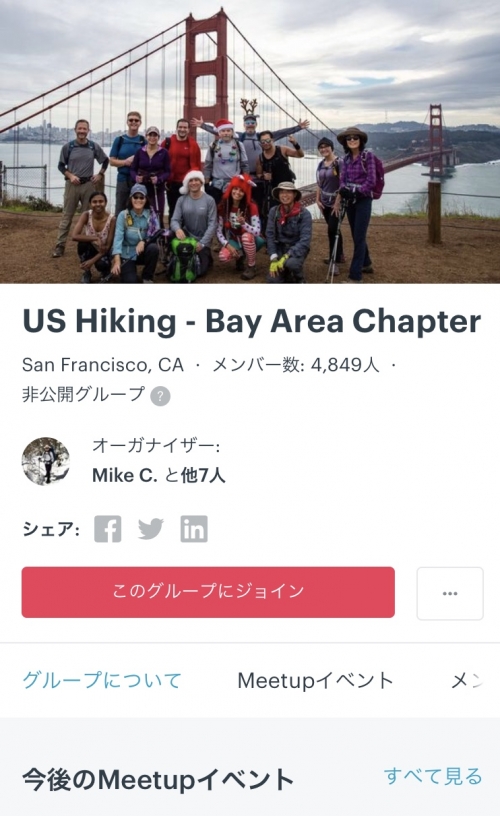500x816 pixels.
Task: Switch to the Meetupイベント tab
Action: 315,680
